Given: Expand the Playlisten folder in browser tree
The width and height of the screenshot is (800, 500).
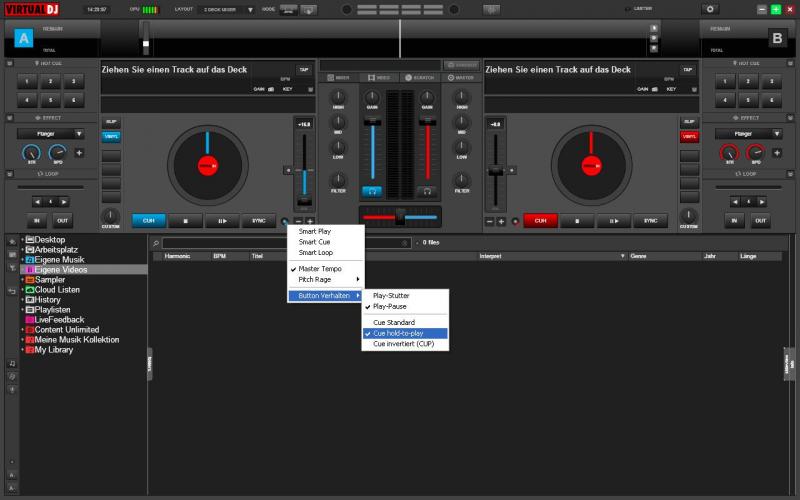Looking at the screenshot, I should tap(22, 310).
